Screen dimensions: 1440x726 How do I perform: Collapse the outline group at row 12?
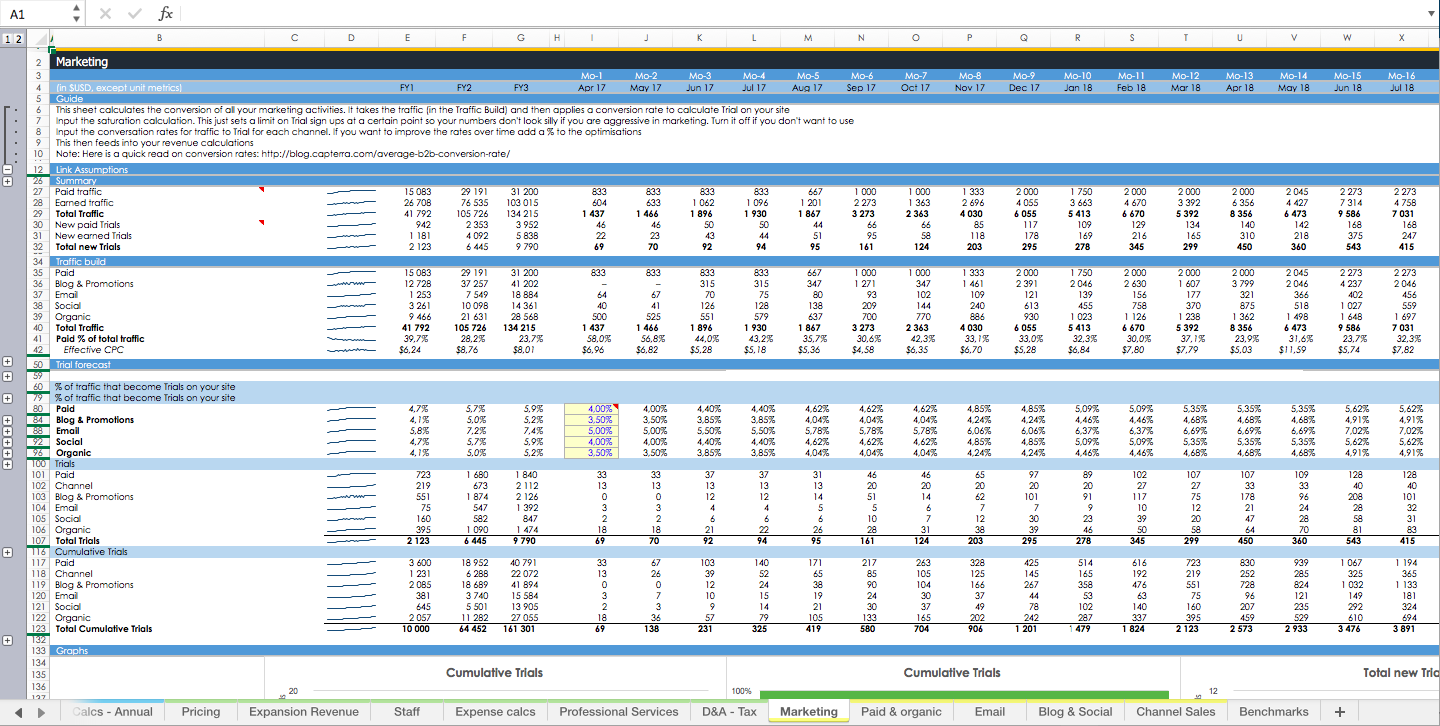[7, 170]
